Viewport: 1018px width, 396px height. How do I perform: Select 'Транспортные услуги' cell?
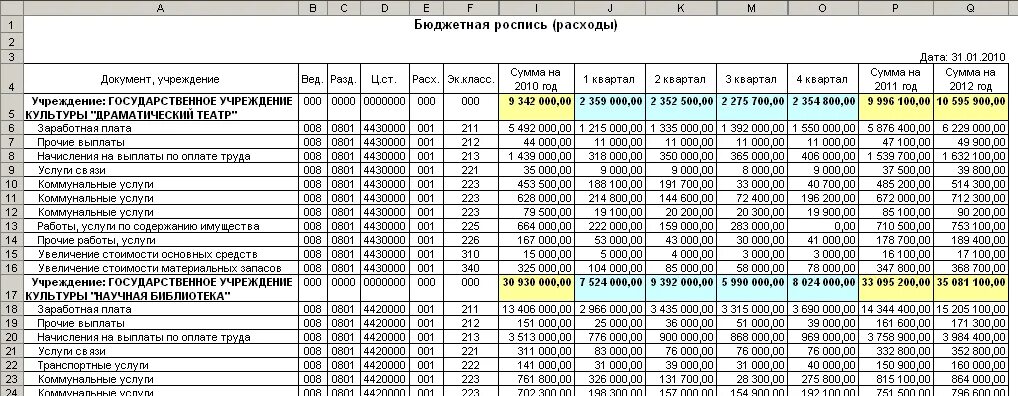click(161, 365)
